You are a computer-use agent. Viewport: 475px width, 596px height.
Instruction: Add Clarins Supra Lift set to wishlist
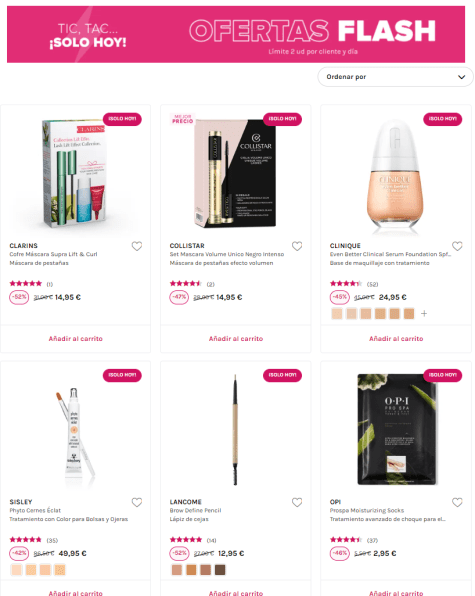pos(137,246)
